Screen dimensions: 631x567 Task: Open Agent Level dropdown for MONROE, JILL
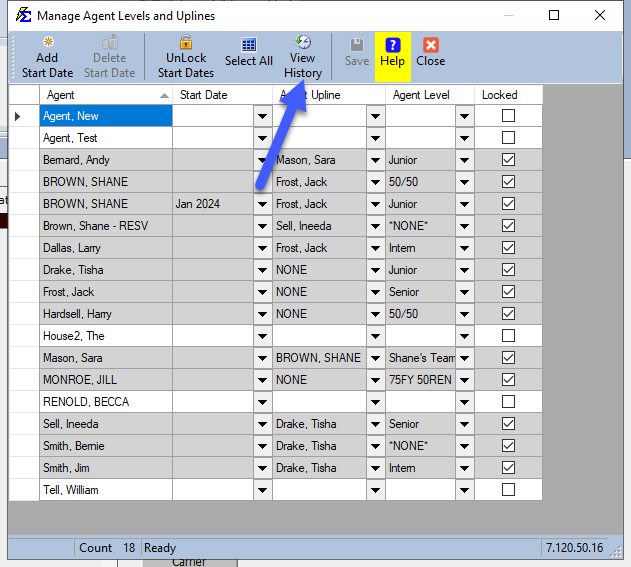tap(464, 380)
